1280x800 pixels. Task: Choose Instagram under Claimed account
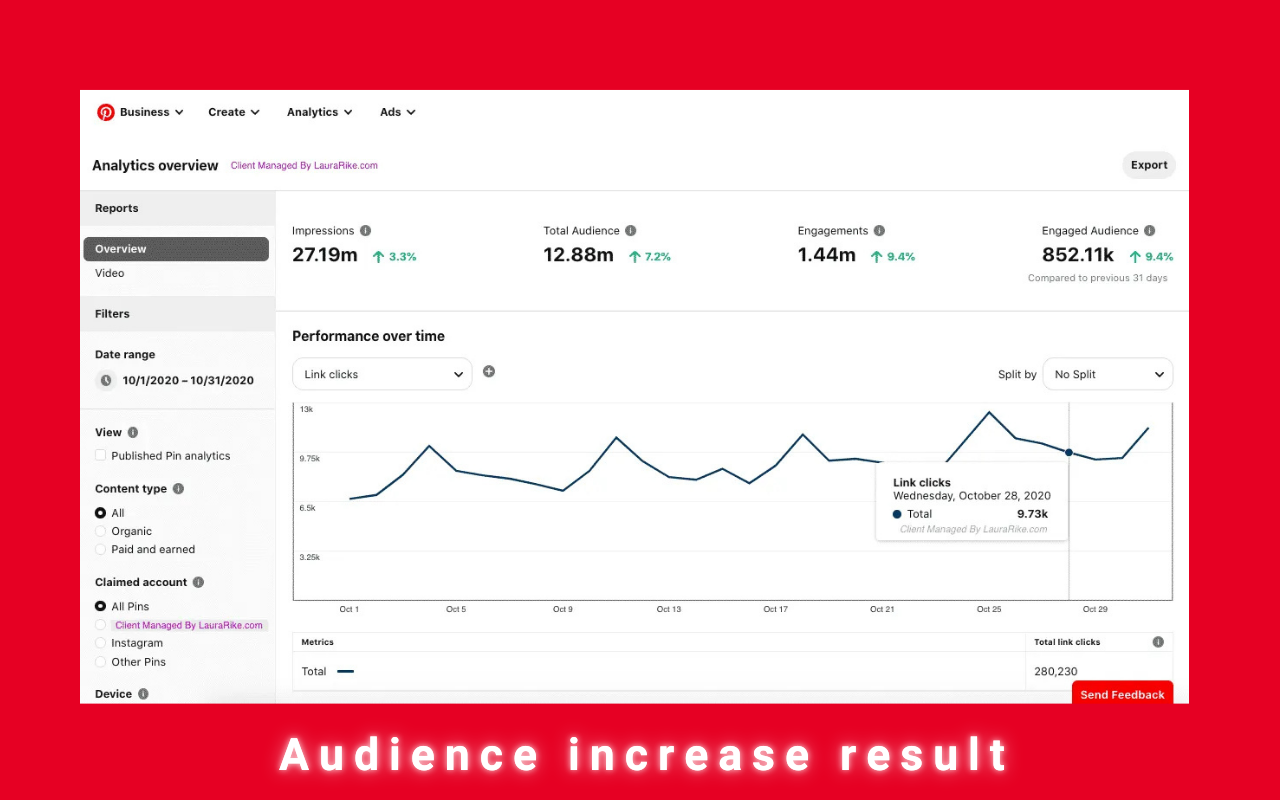(101, 643)
